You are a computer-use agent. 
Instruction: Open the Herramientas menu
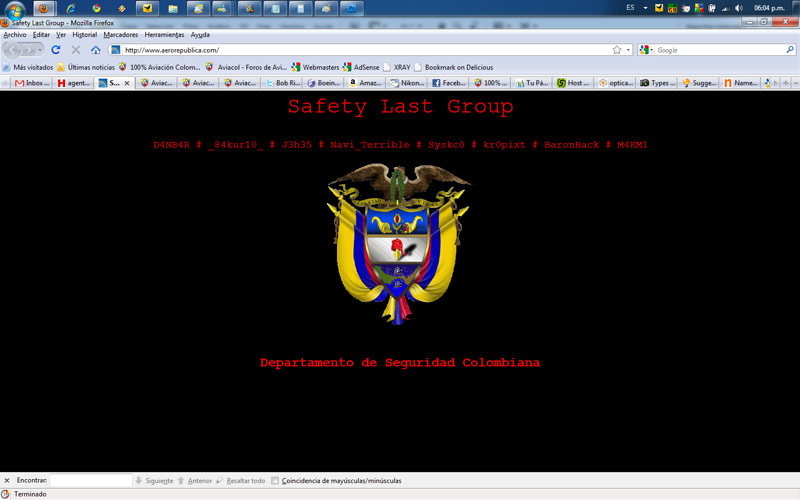[x=164, y=35]
